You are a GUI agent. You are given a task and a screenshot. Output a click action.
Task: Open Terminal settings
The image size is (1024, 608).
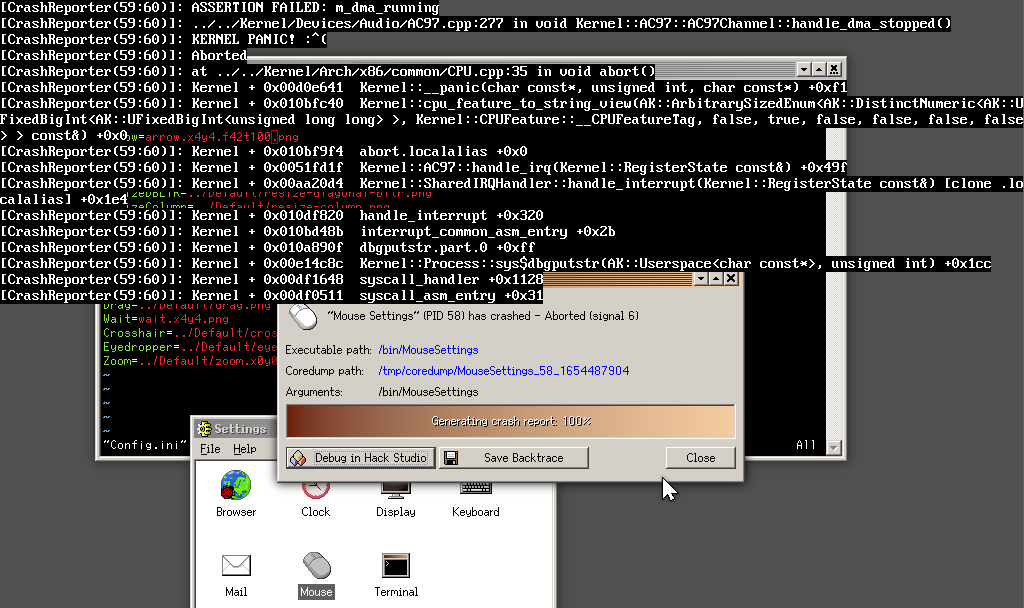point(395,565)
